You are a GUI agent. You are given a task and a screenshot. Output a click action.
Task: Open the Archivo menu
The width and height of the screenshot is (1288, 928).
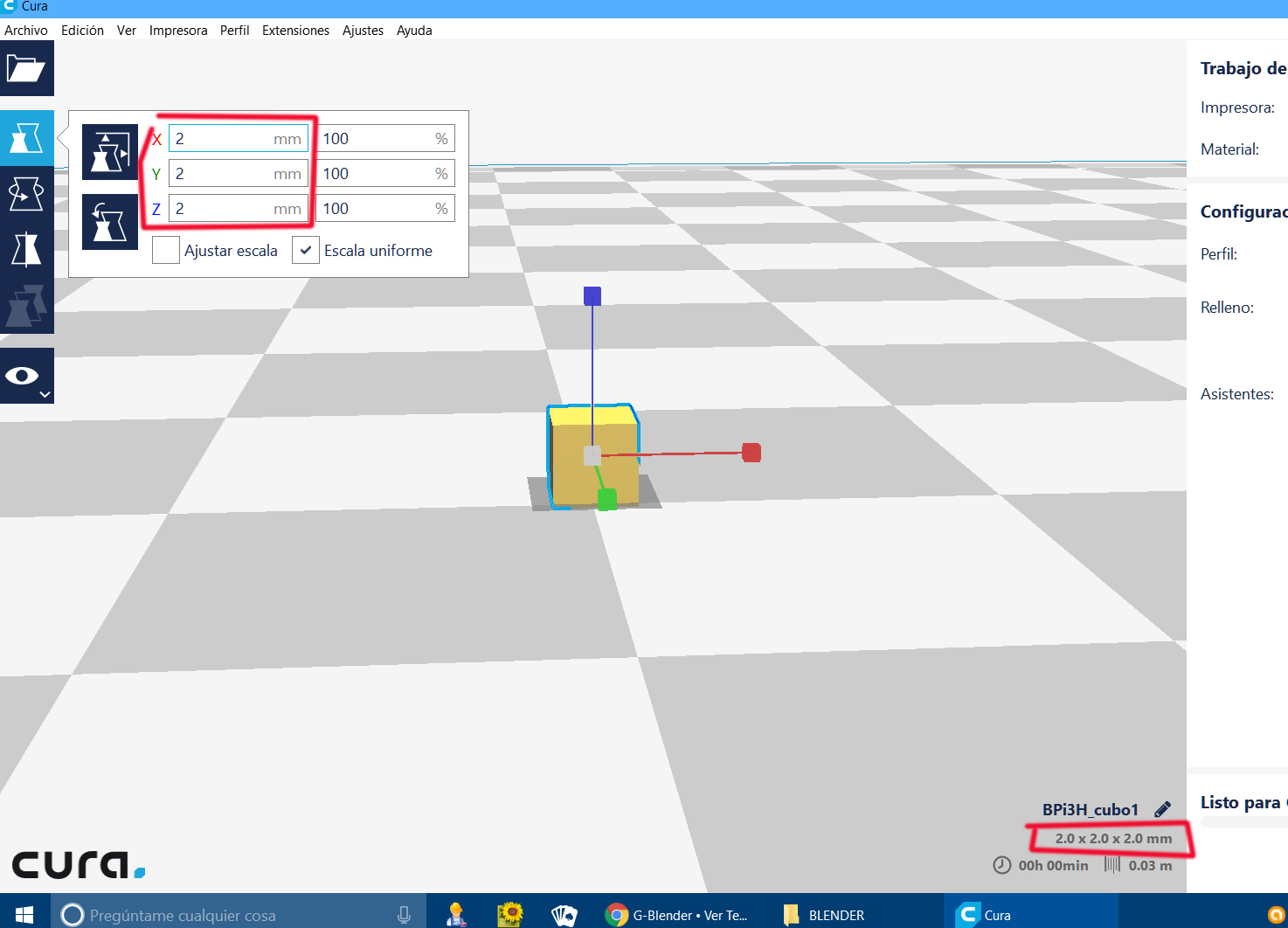(x=26, y=31)
